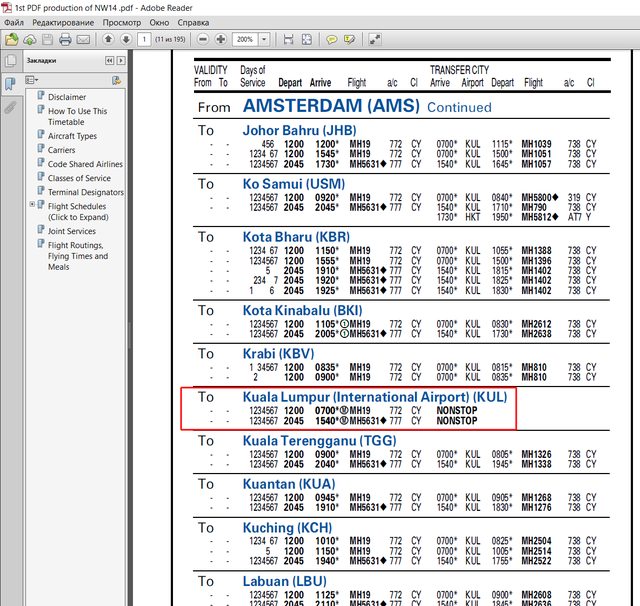Click the fit width scrolling icon
Viewport: 640px width, 606px height.
pos(289,40)
